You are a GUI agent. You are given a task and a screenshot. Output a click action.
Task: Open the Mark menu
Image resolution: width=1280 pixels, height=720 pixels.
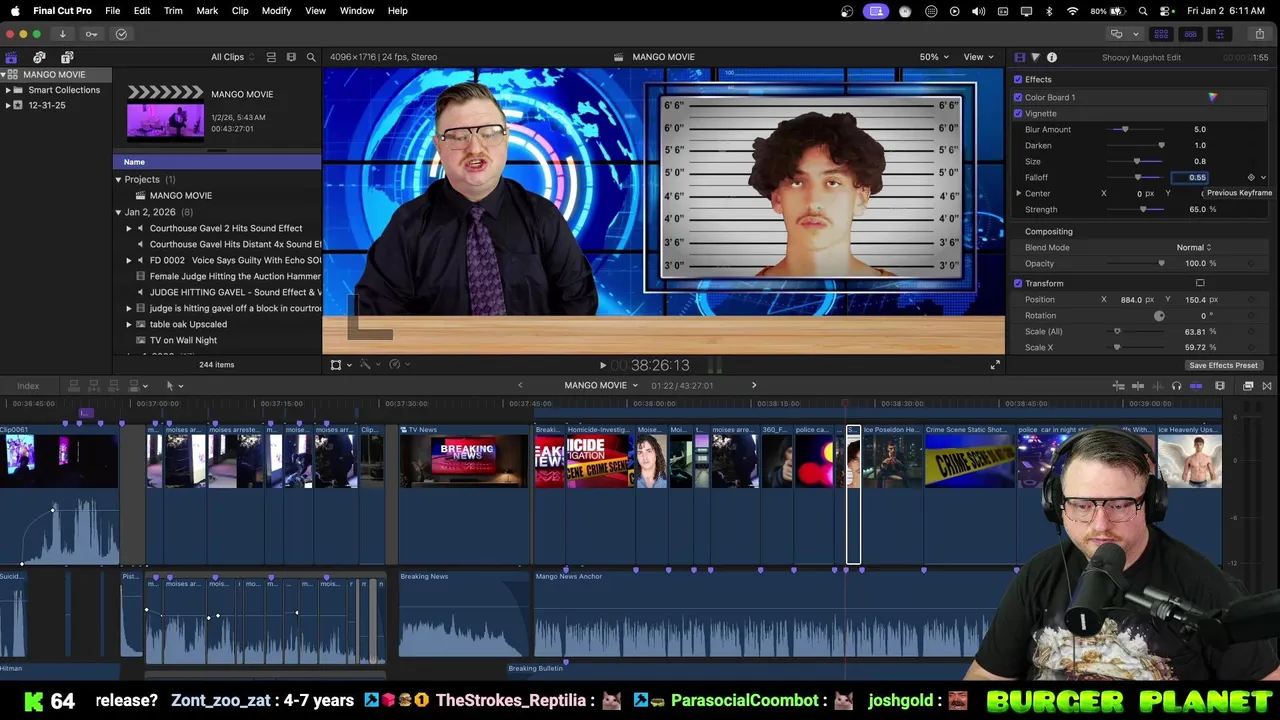(207, 10)
